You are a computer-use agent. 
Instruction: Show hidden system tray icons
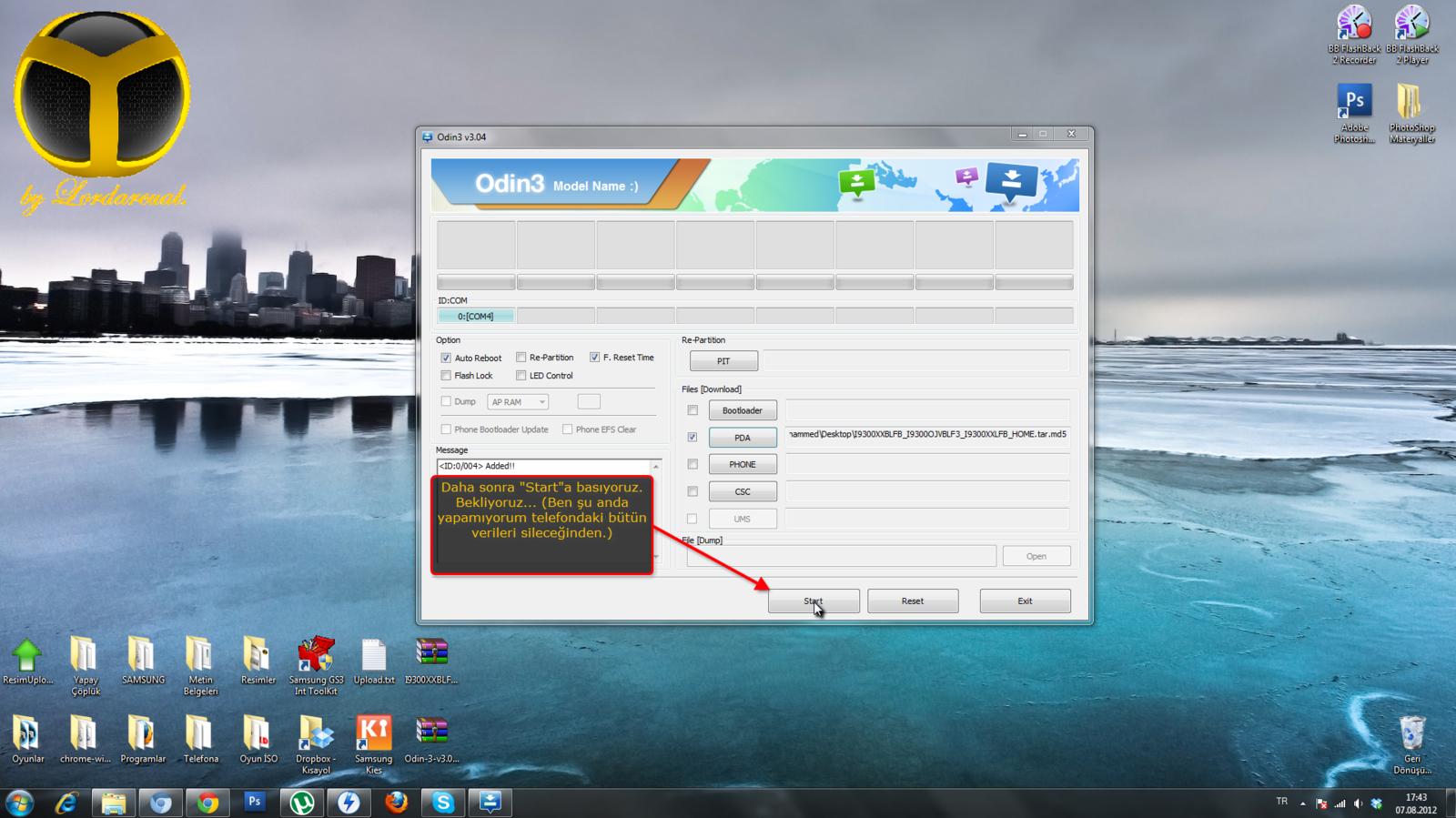(1302, 803)
